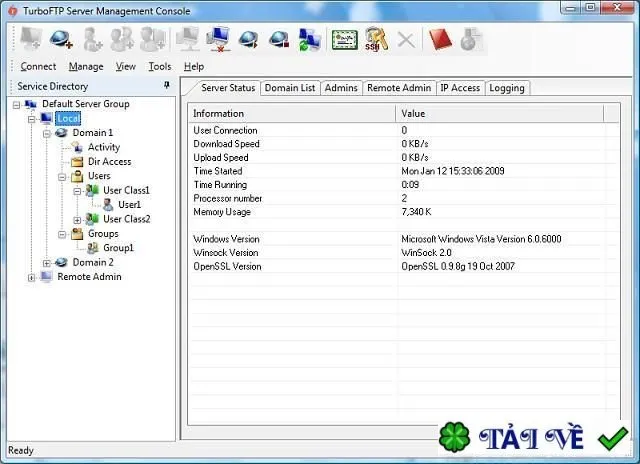Viewport: 640px width, 464px height.
Task: Expand the User Class2 node
Action: tap(77, 220)
